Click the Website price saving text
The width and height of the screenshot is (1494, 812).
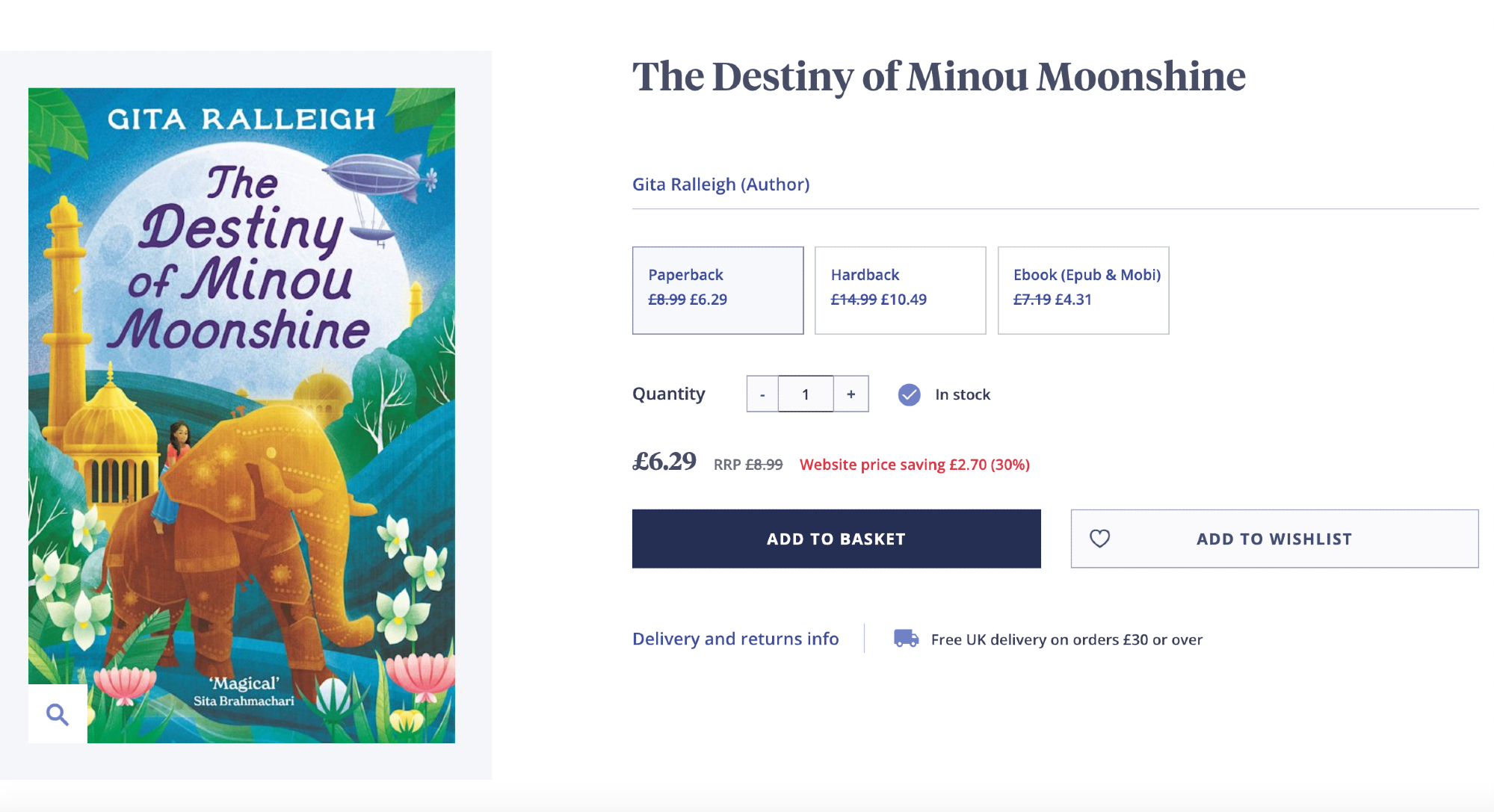pos(914,465)
